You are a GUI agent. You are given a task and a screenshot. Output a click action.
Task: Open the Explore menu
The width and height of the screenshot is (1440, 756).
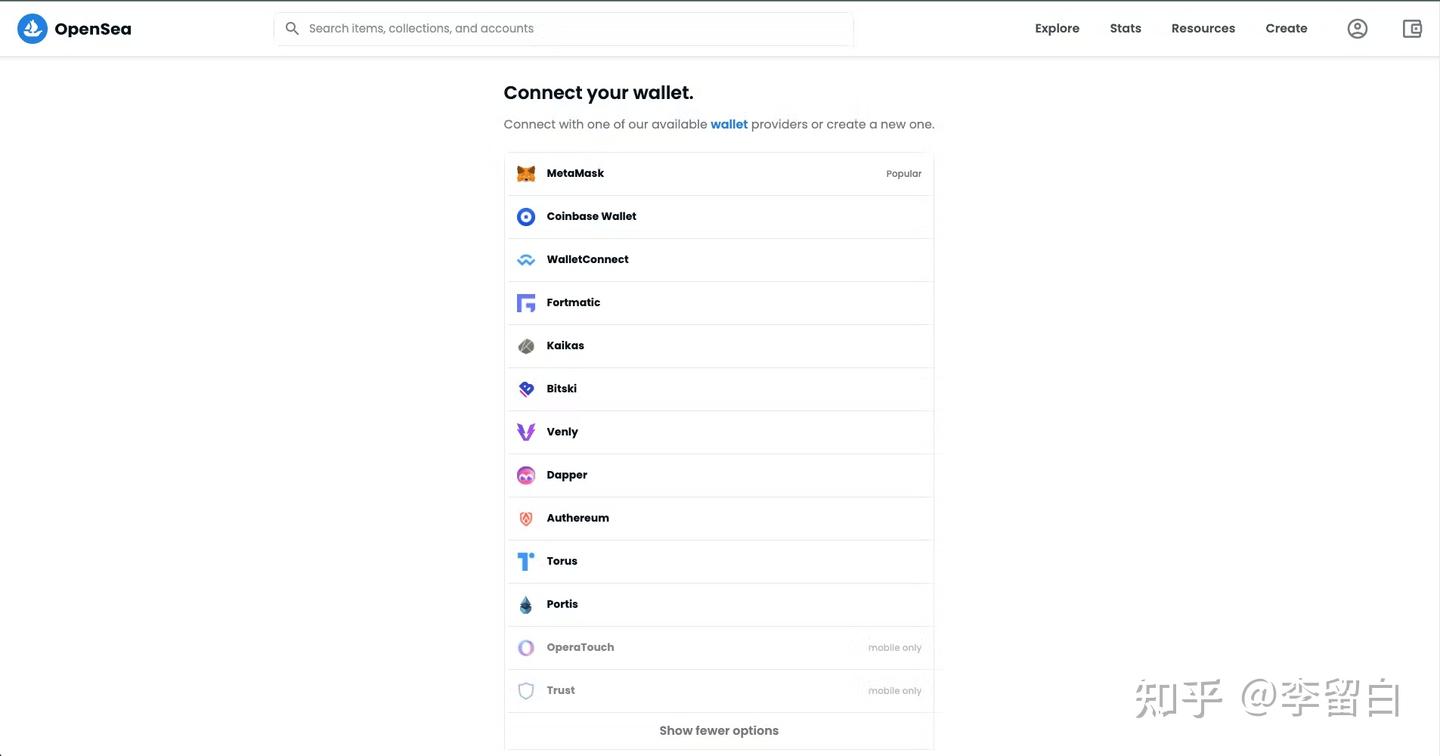(x=1057, y=28)
